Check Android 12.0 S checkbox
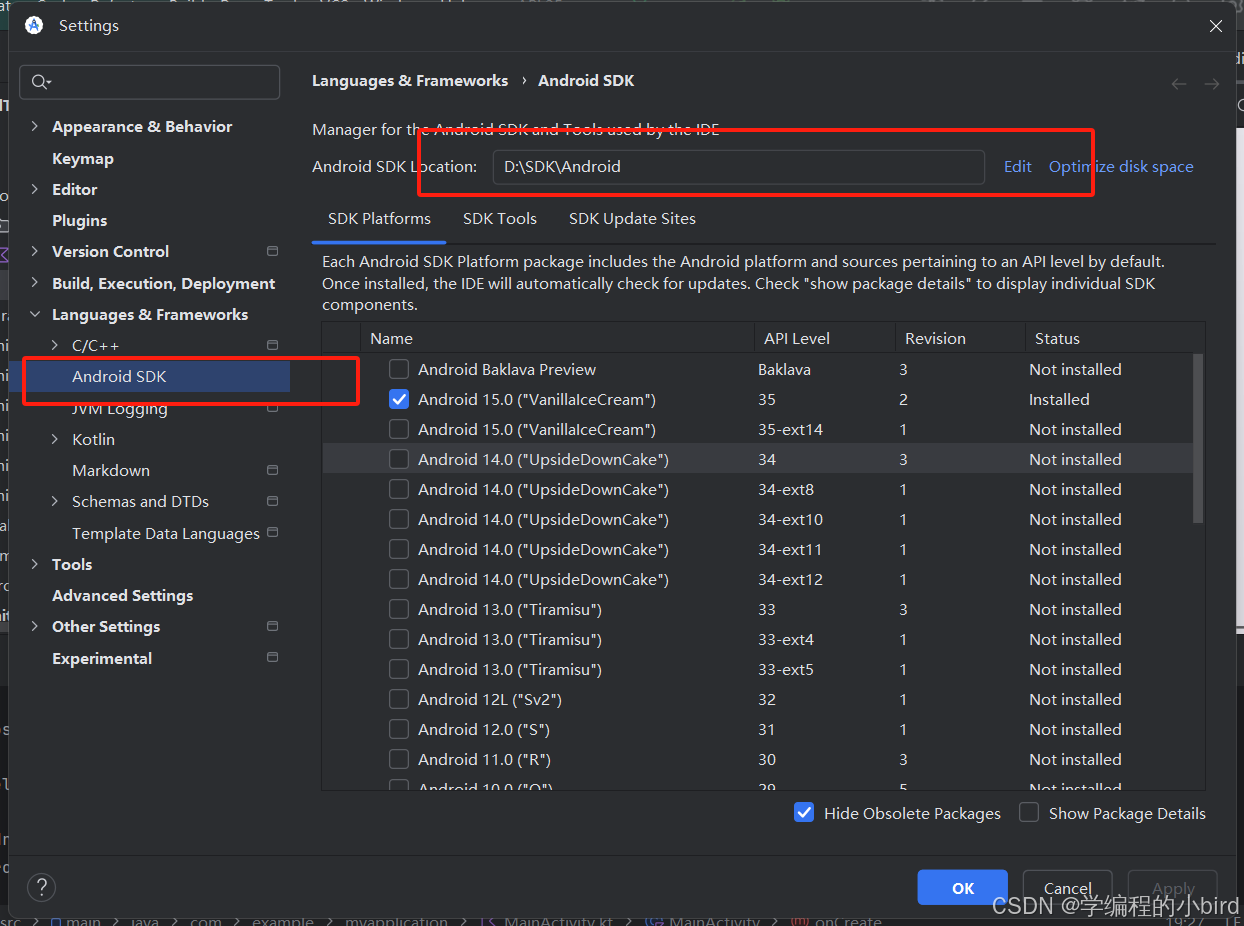This screenshot has width=1244, height=926. coord(399,729)
